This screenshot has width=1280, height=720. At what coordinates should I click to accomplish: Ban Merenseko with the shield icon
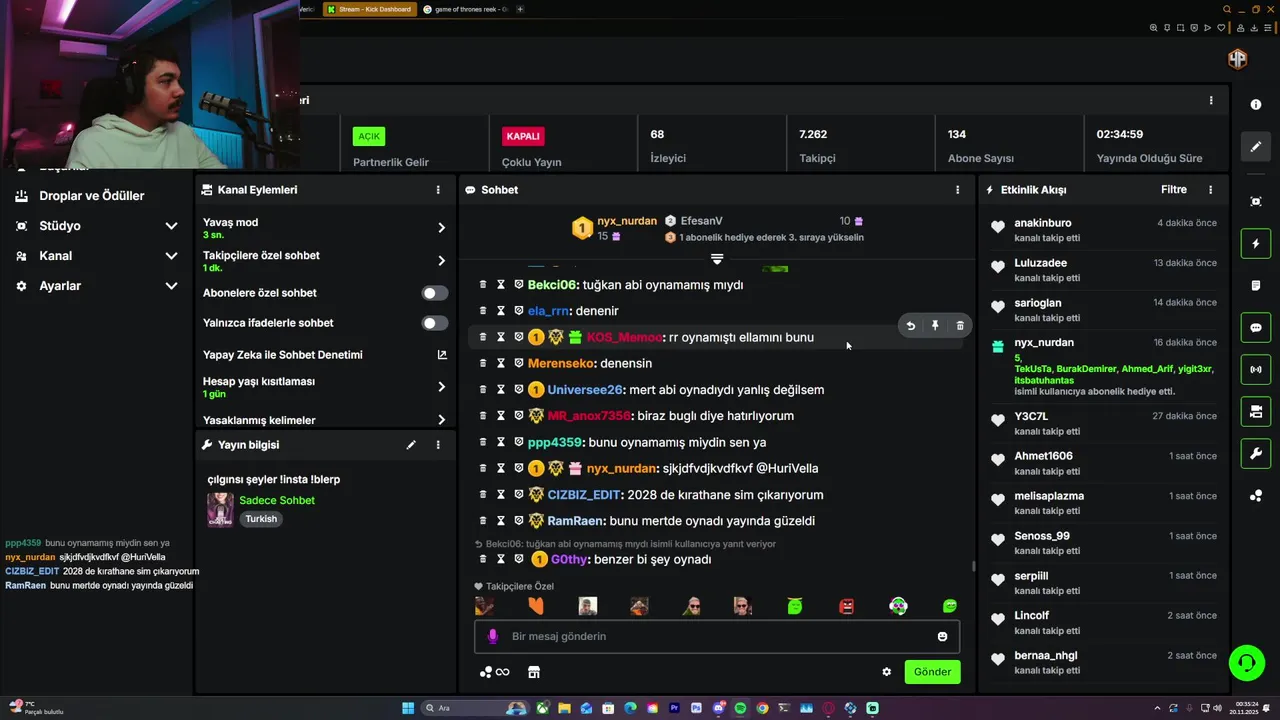tap(519, 363)
